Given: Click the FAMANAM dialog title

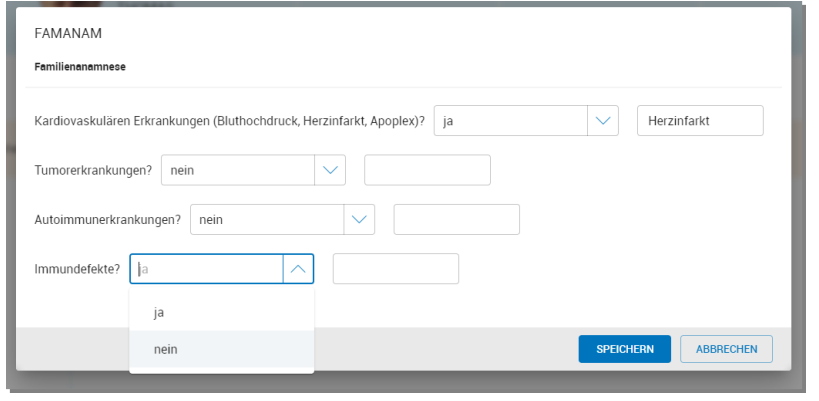Looking at the screenshot, I should point(68,34).
